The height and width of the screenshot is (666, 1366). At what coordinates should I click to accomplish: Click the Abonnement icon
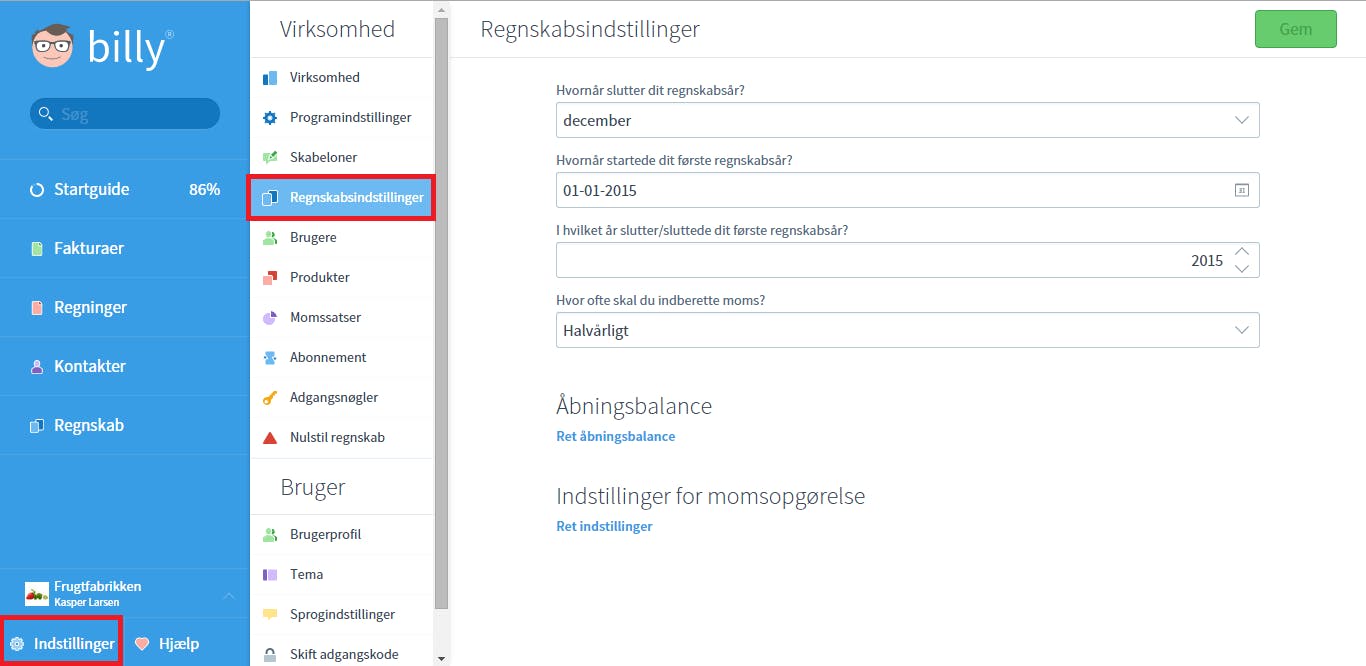pos(269,358)
